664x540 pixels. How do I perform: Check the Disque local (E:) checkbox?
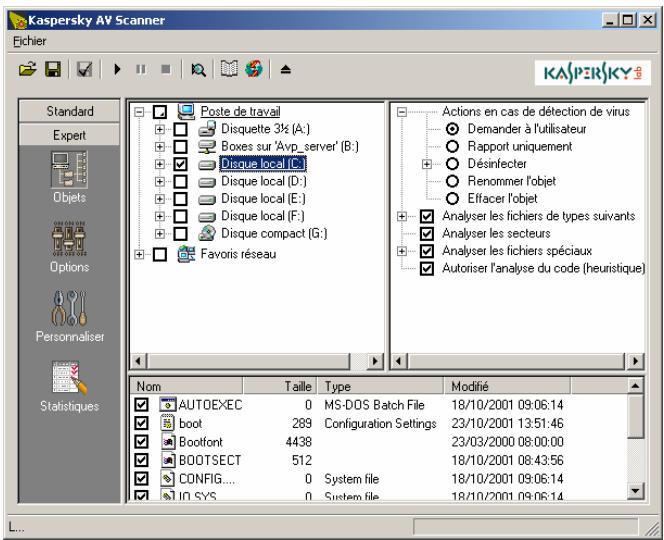(x=180, y=199)
